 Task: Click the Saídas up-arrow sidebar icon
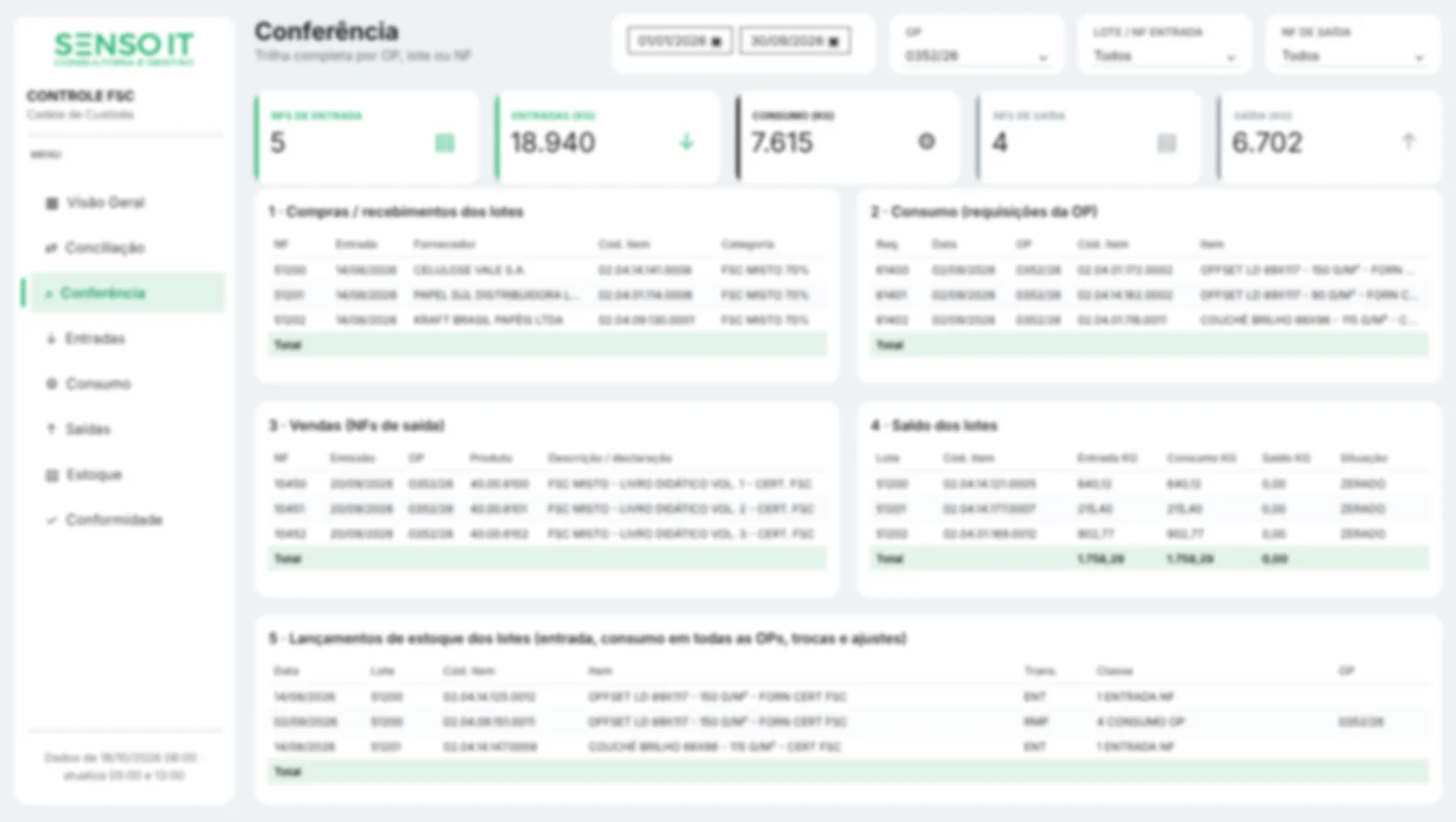click(x=51, y=430)
